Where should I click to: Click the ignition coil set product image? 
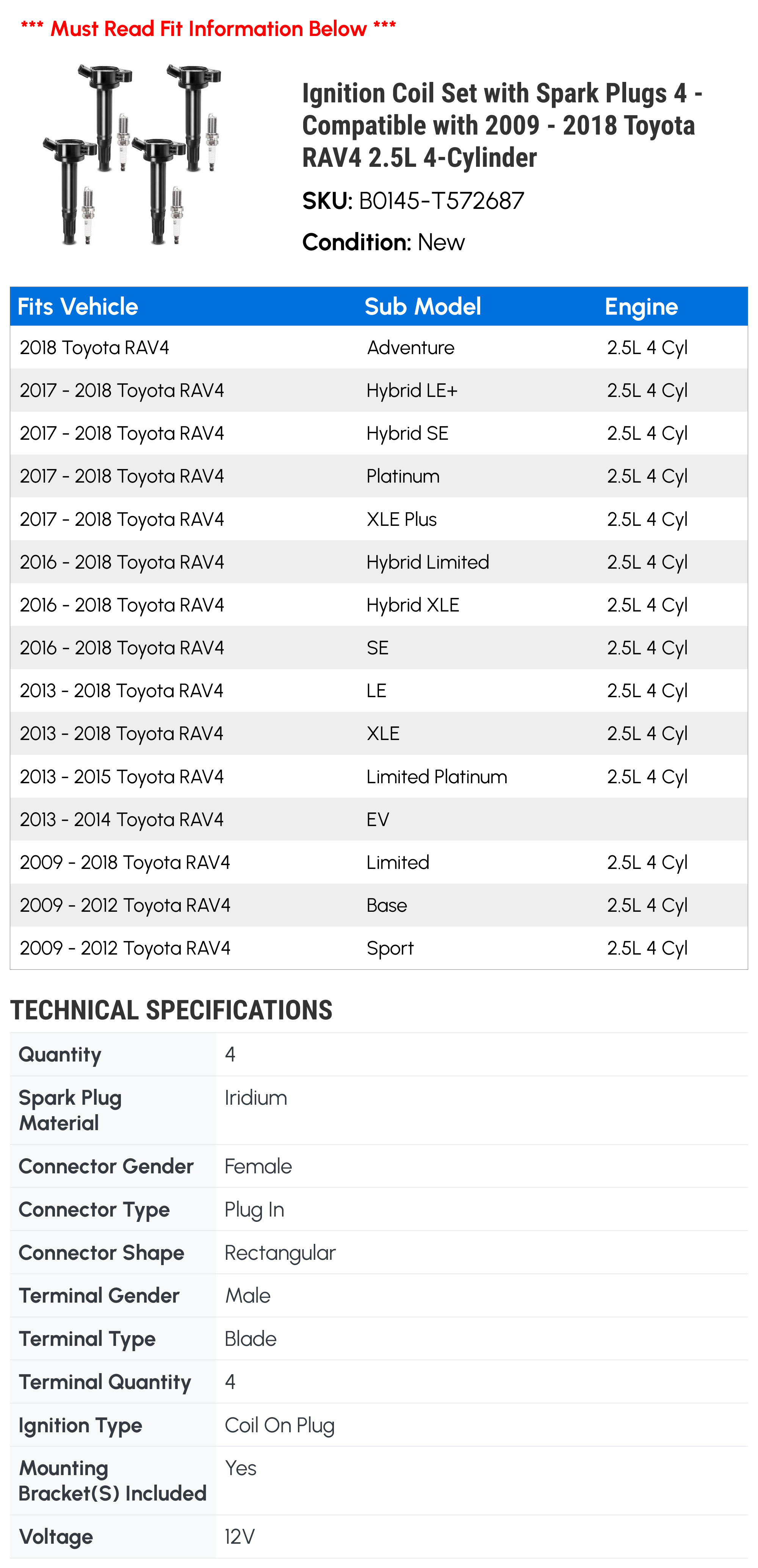click(132, 155)
